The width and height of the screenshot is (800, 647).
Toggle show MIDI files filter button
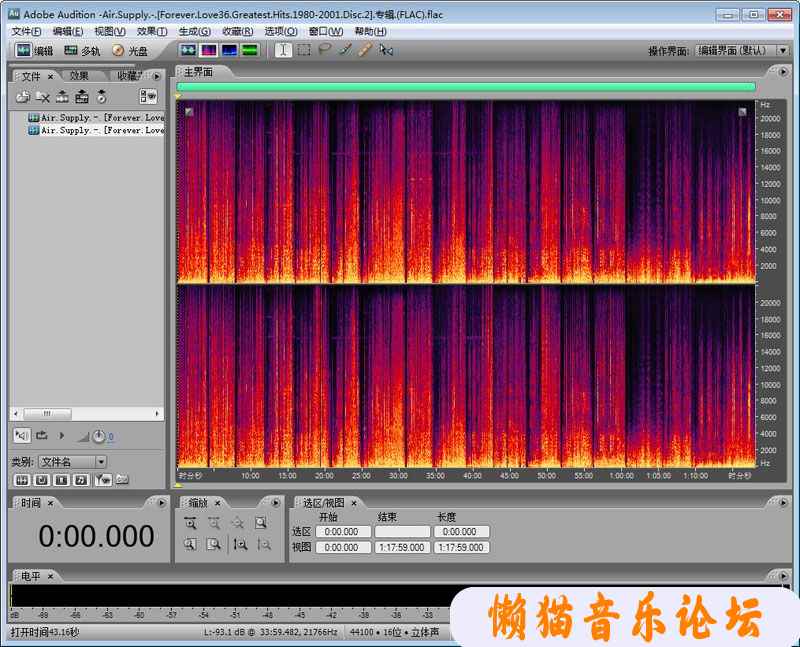coord(81,480)
